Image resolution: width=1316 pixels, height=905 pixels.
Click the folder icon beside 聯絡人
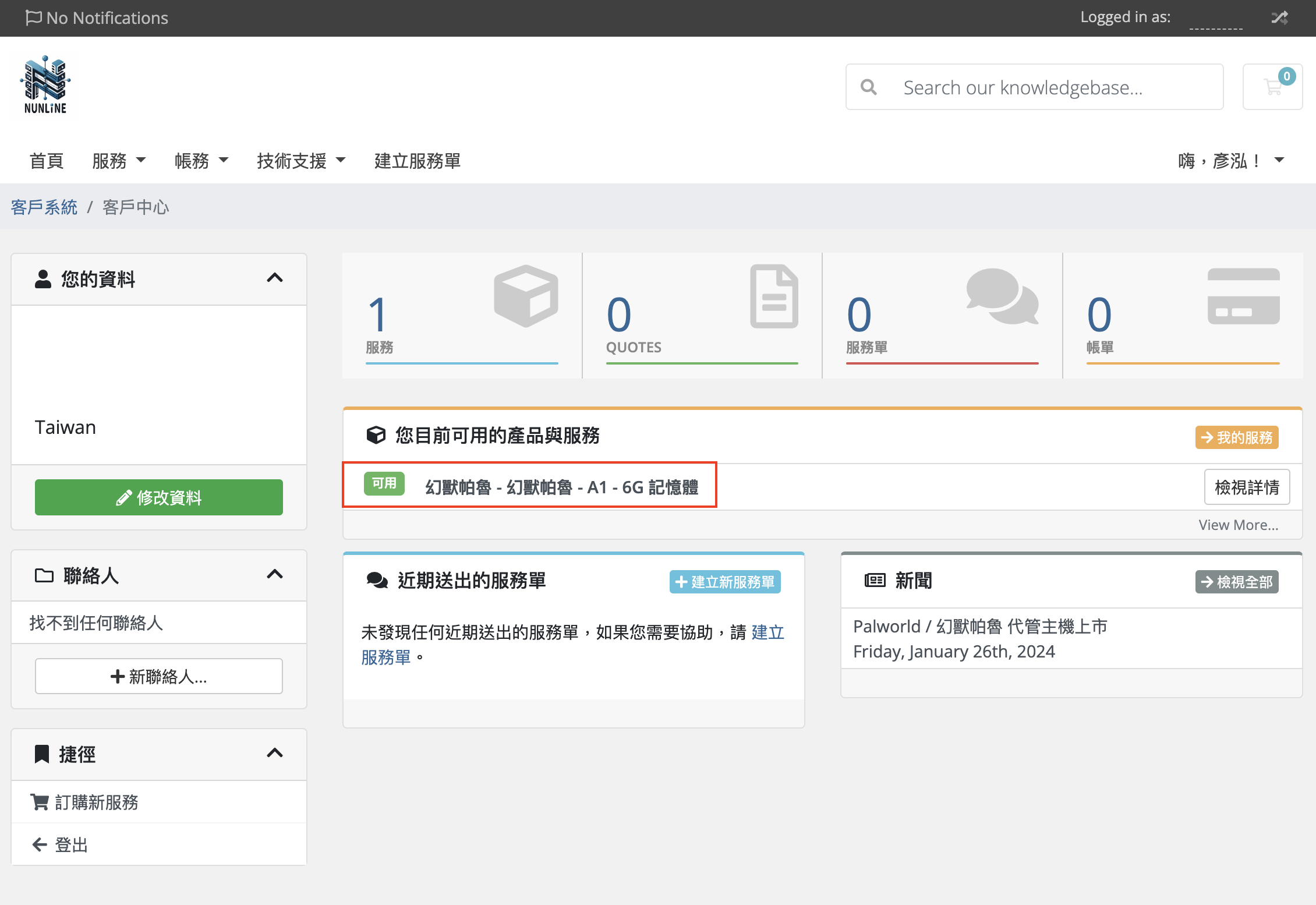click(x=44, y=575)
